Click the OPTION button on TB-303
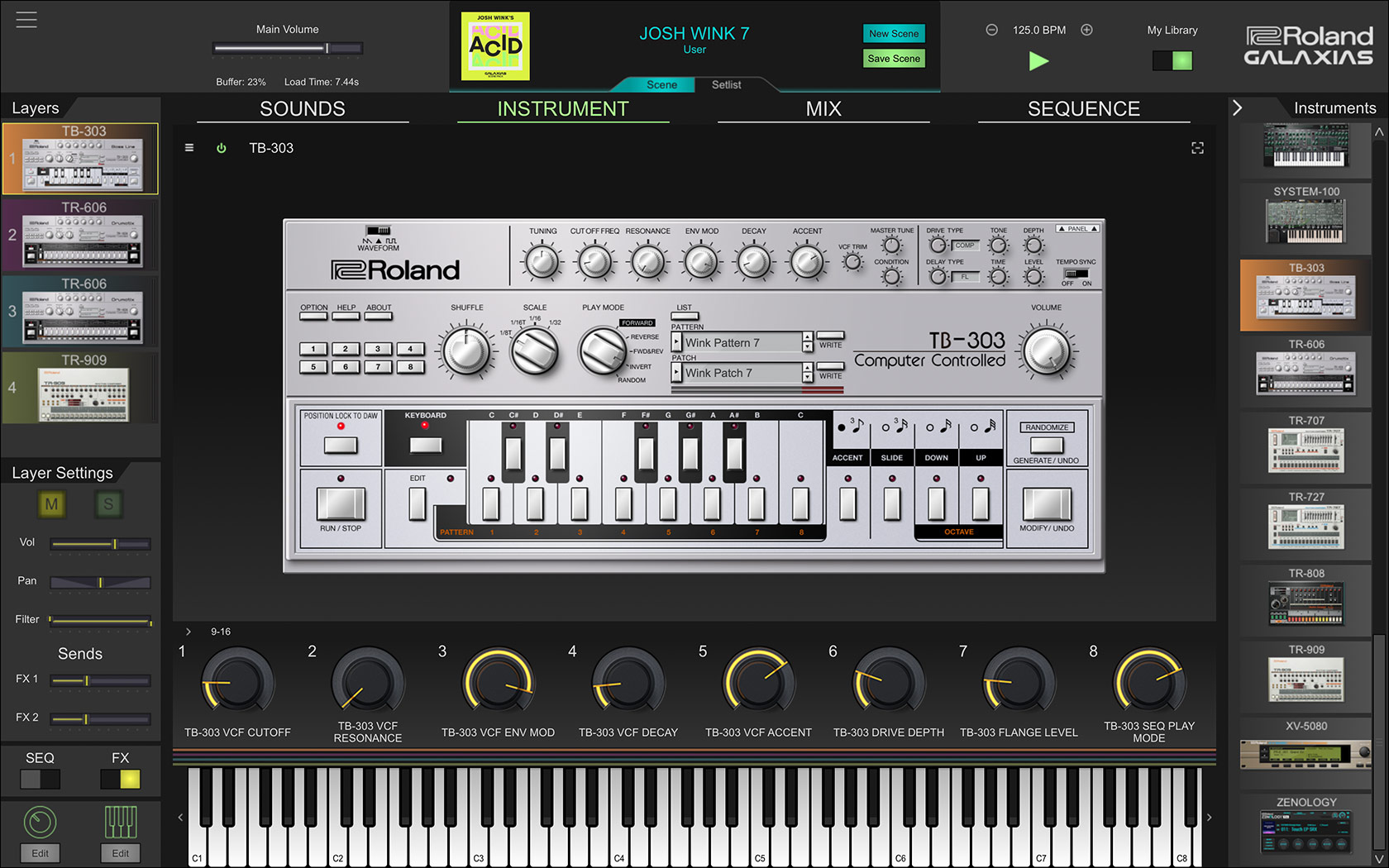The image size is (1389, 868). tap(313, 315)
